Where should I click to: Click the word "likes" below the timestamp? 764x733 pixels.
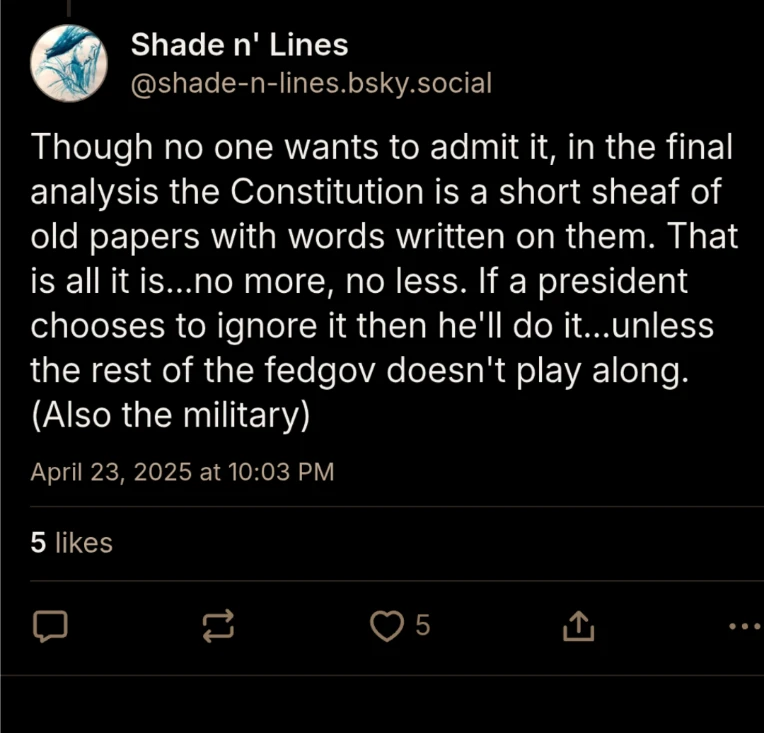coord(83,543)
